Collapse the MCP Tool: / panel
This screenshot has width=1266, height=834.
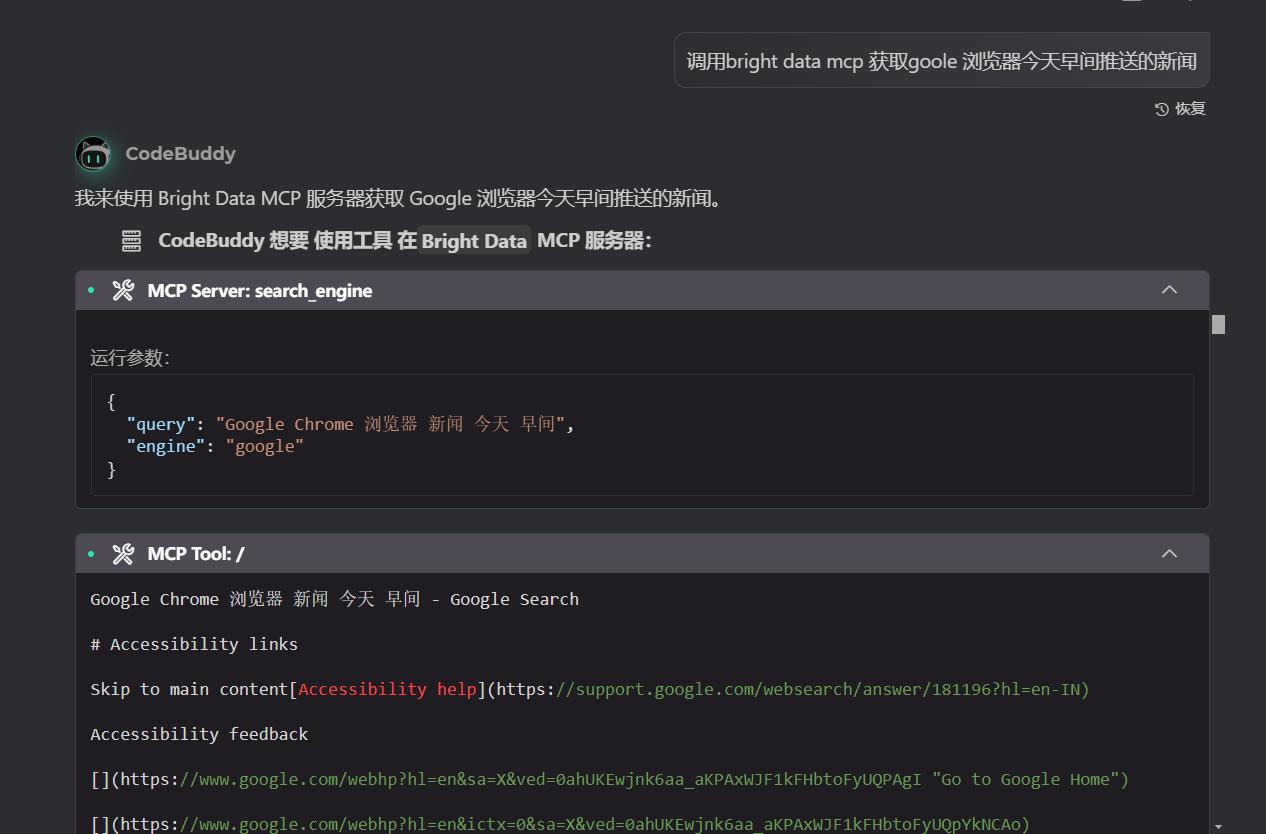1169,552
